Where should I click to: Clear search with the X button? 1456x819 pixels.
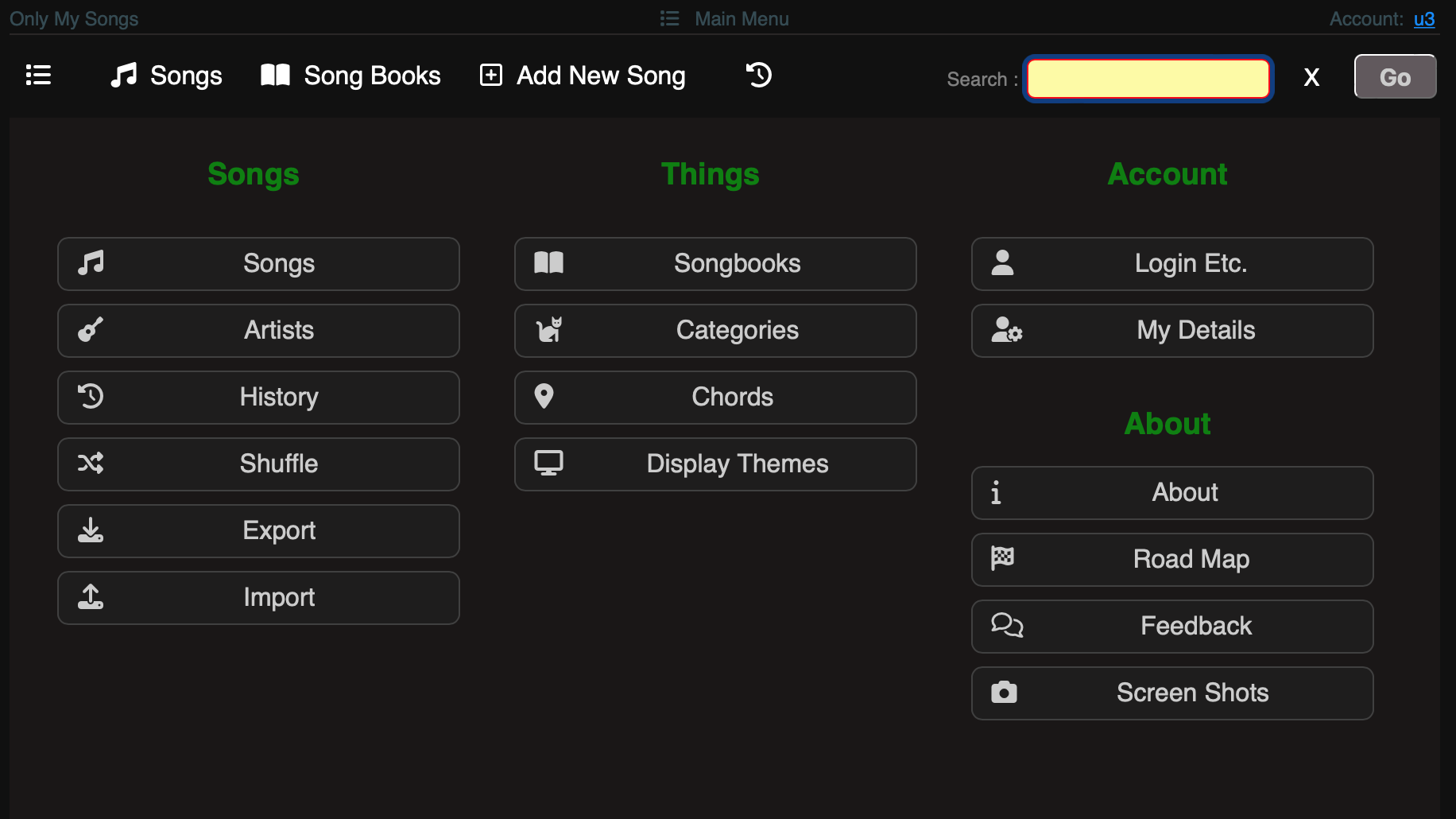(1311, 77)
